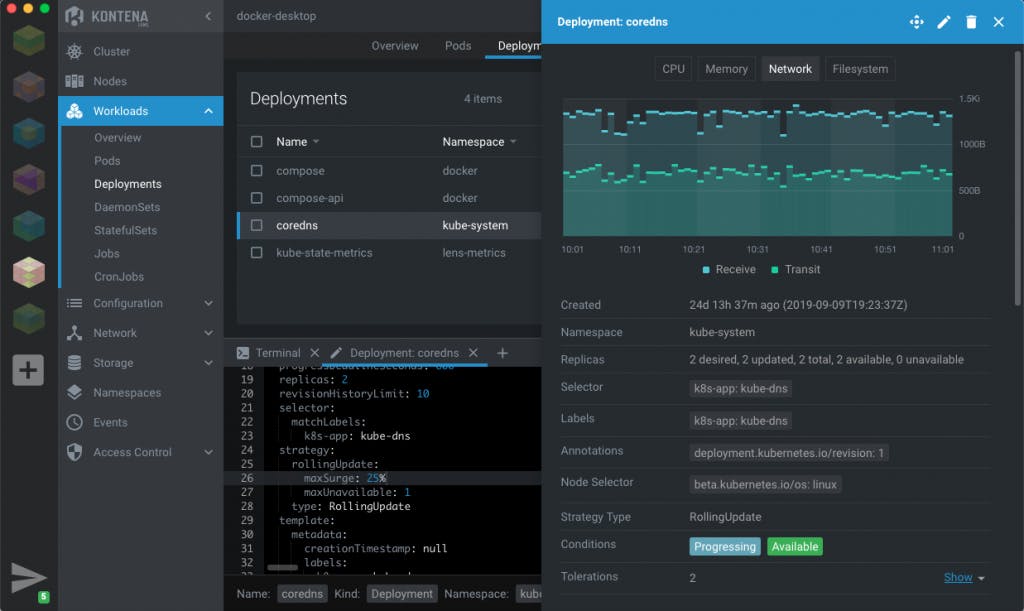
Task: Collapse the sidebar with the left chevron
Action: 208,16
